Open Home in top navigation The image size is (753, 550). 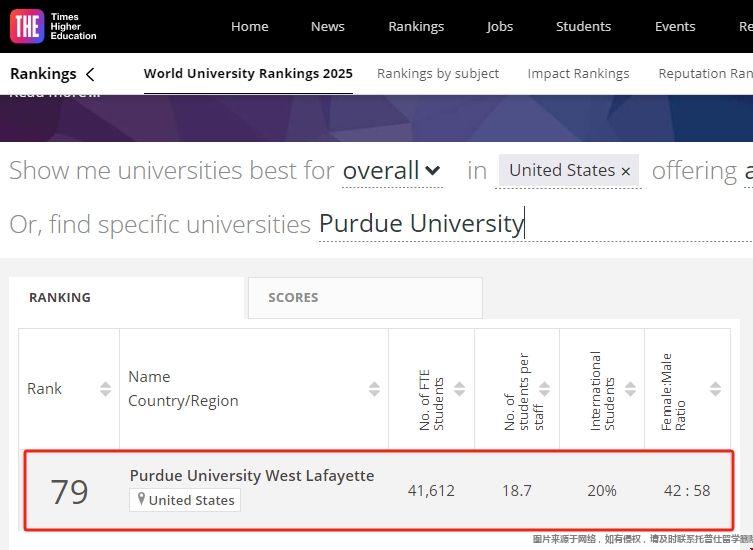click(250, 26)
